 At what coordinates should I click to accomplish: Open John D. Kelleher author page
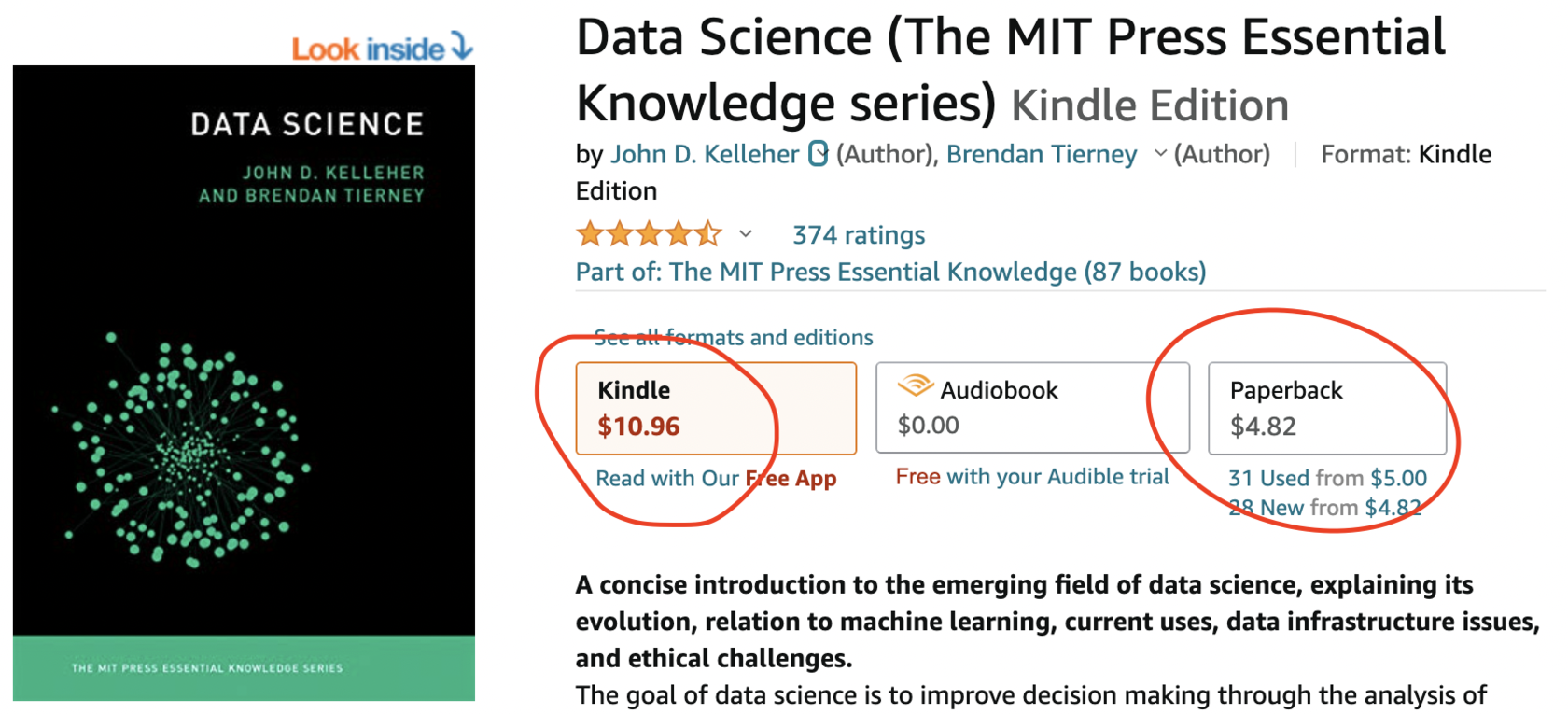pyautogui.click(x=705, y=155)
